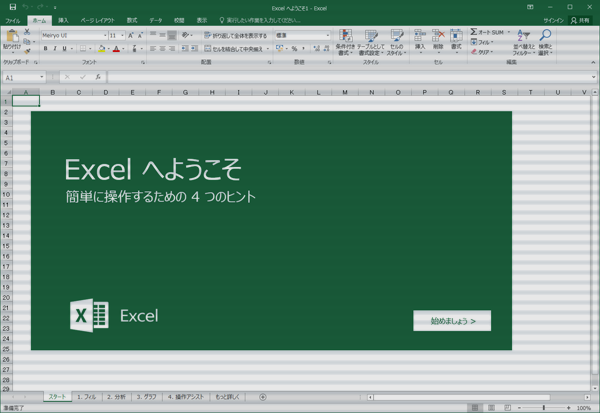Viewport: 600px width, 413px height.
Task: Open the クリア clear dropdown
Action: coord(482,52)
